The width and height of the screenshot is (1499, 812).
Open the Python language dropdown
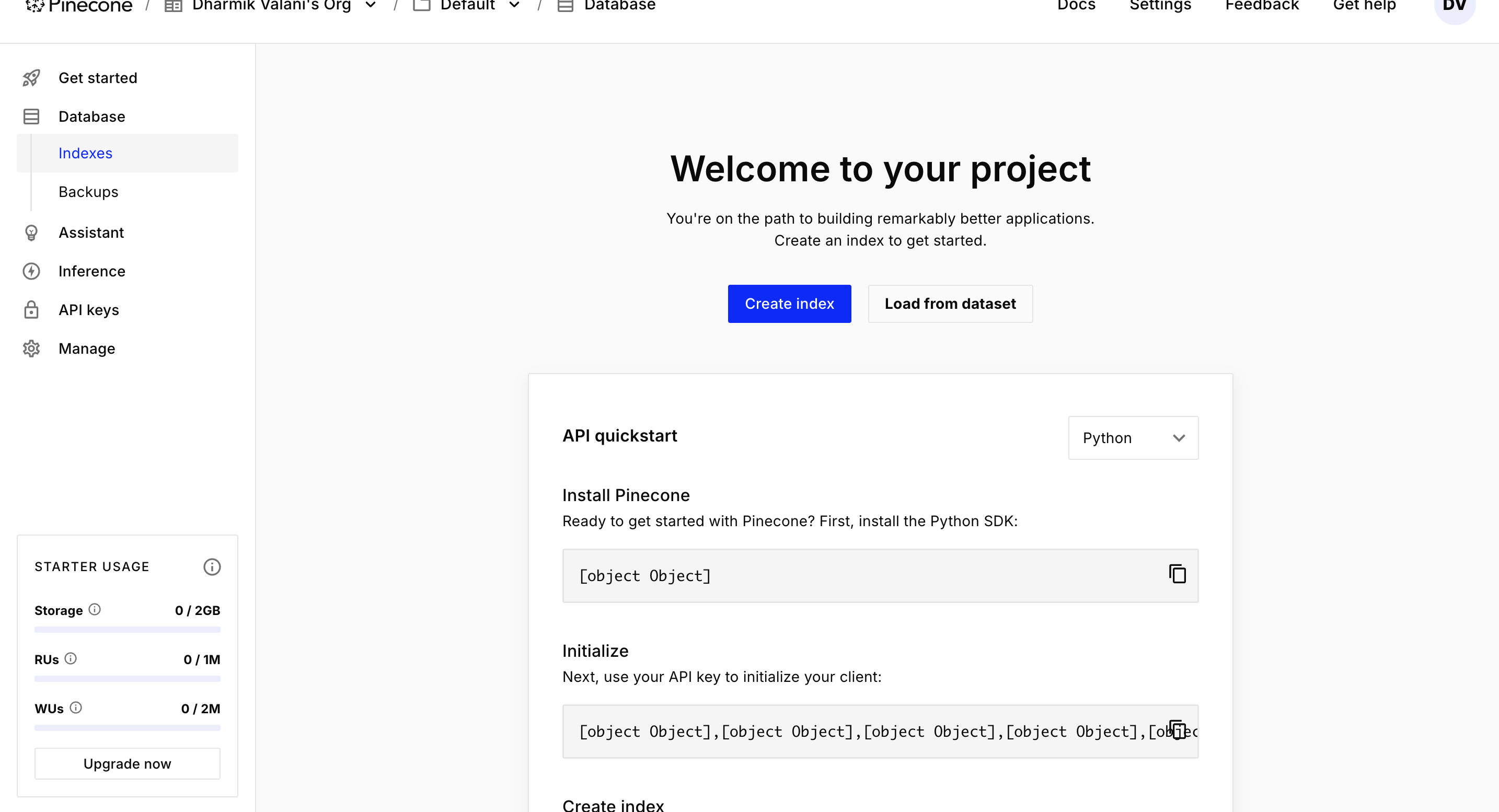coord(1133,438)
